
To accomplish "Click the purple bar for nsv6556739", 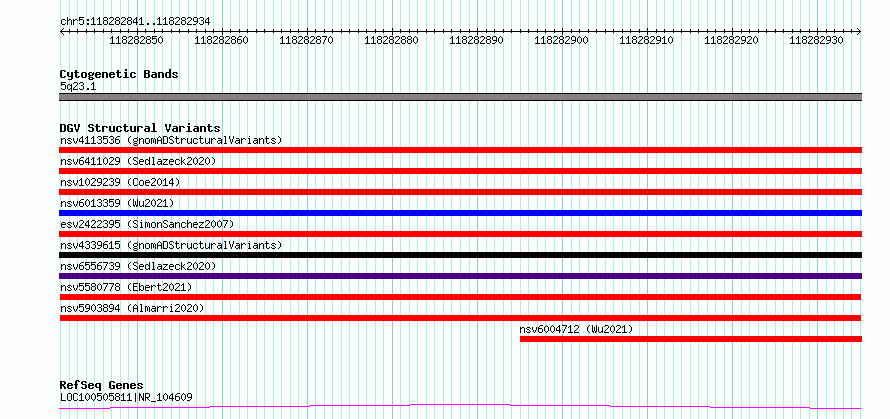I will tap(460, 276).
